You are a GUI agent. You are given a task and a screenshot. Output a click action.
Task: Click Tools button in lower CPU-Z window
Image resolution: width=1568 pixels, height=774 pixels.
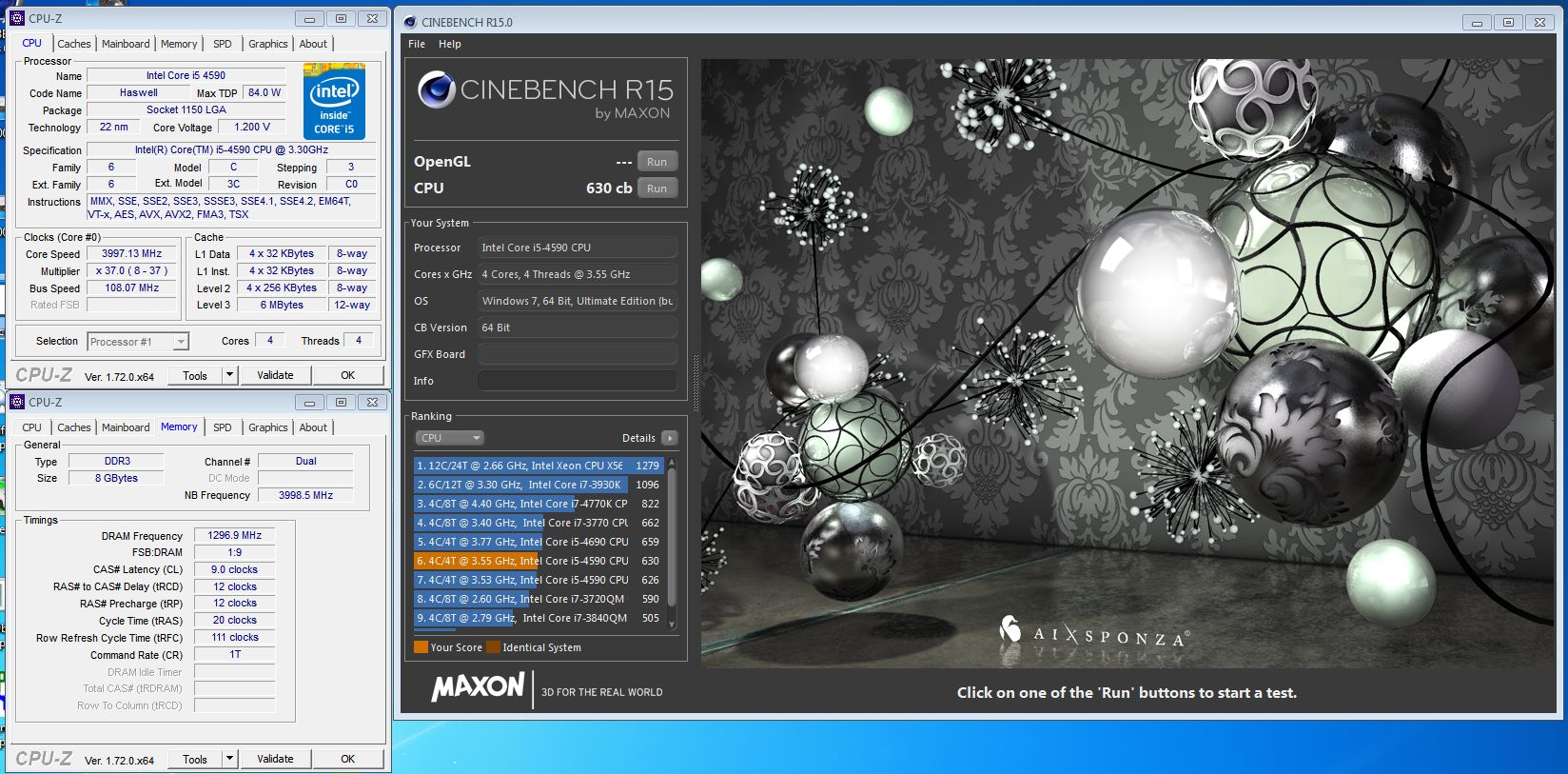(195, 759)
